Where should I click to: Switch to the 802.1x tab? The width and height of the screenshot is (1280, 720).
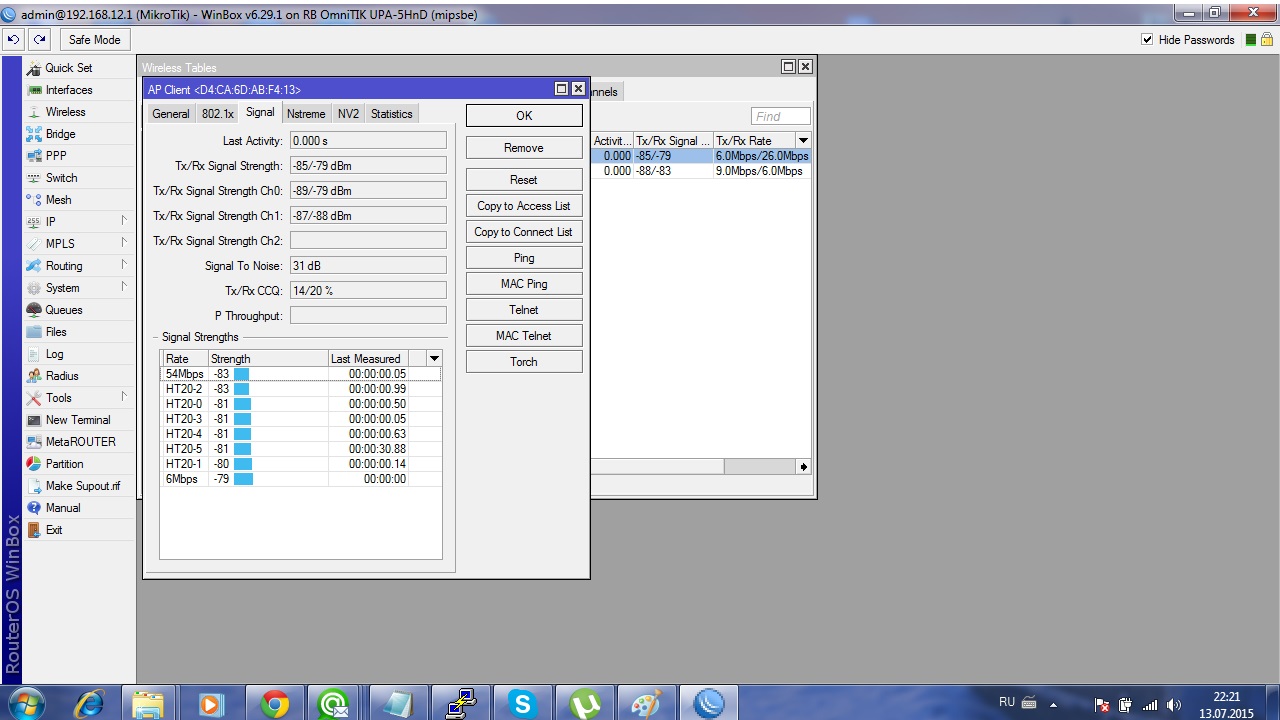pyautogui.click(x=217, y=114)
